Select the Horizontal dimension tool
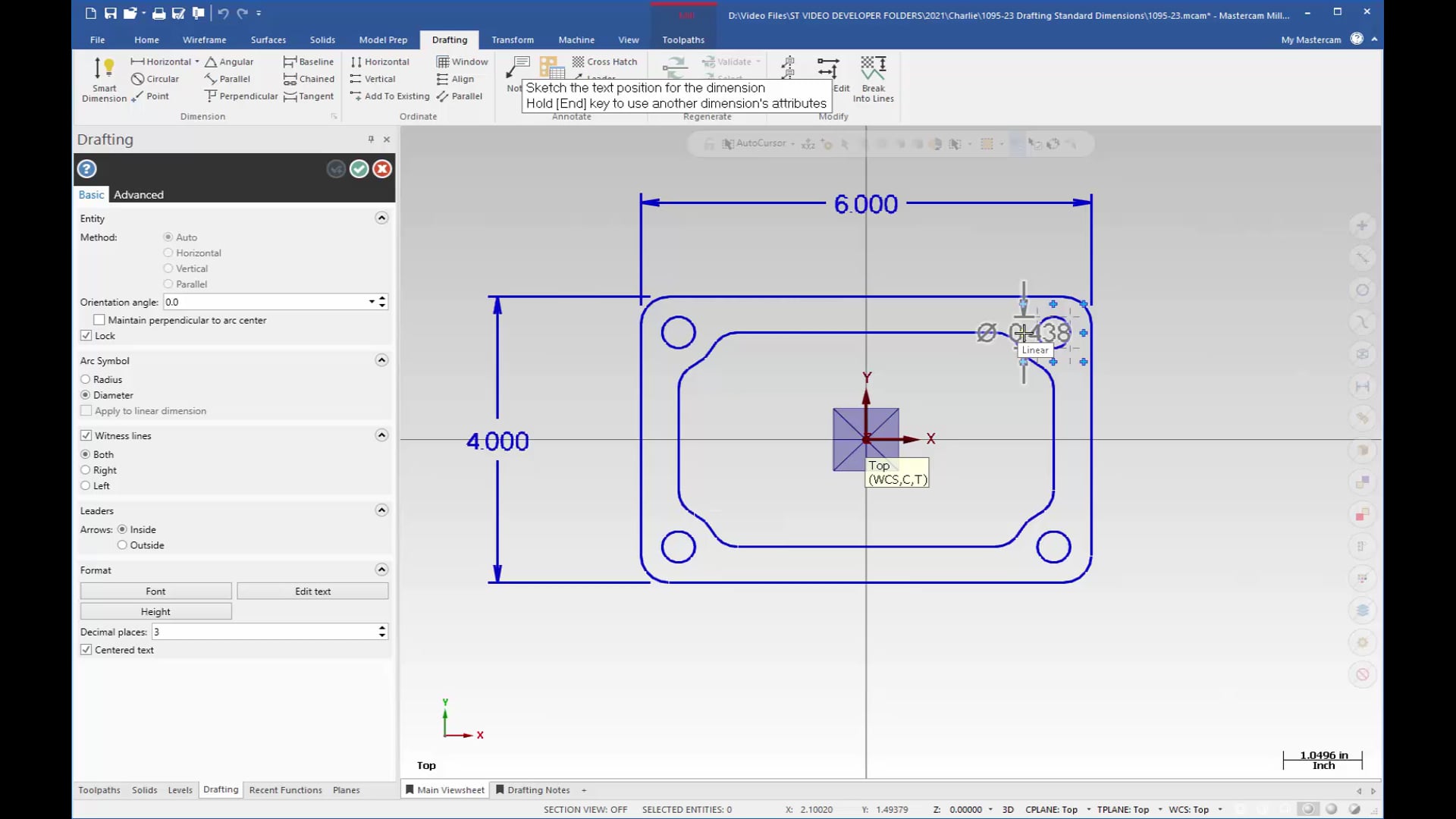This screenshot has height=819, width=1456. [x=162, y=61]
